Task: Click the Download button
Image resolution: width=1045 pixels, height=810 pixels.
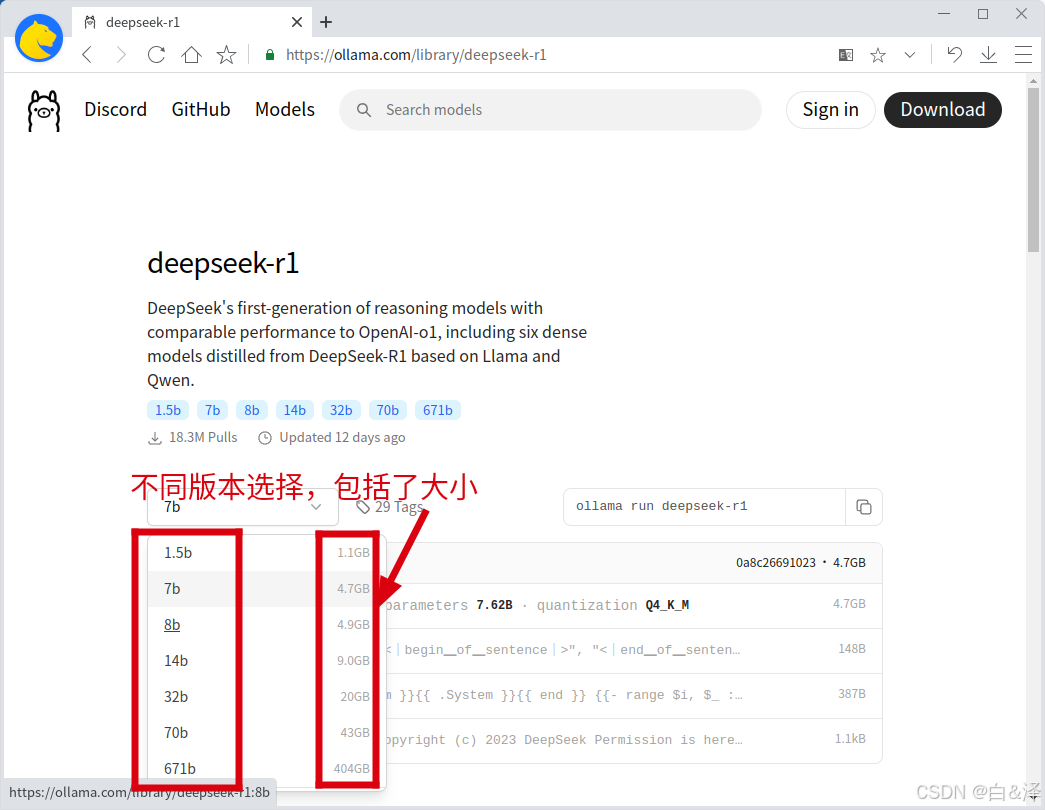Action: pyautogui.click(x=942, y=110)
